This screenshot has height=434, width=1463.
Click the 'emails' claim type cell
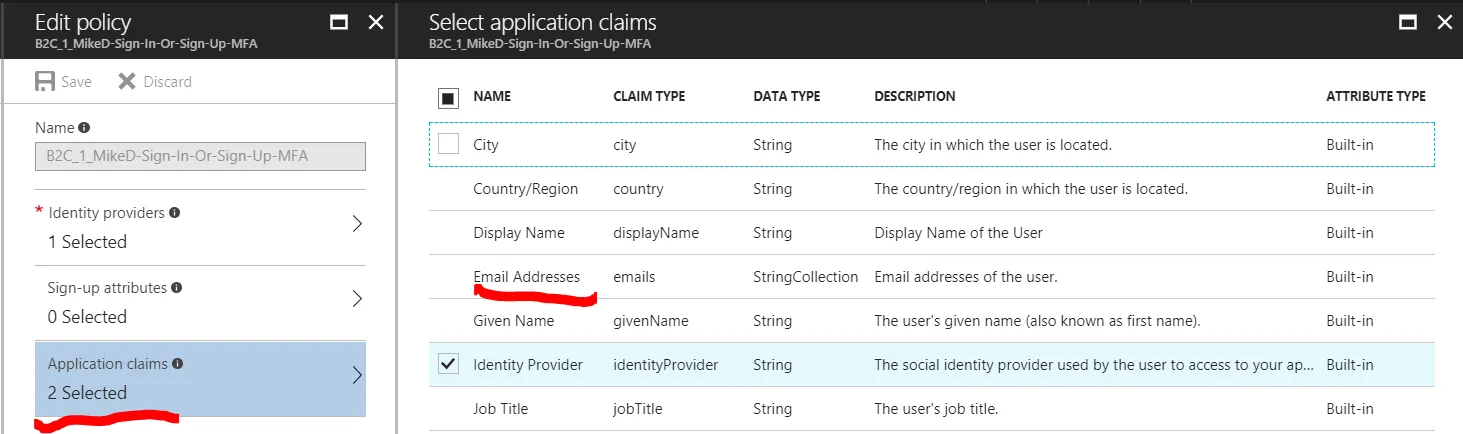tap(634, 277)
